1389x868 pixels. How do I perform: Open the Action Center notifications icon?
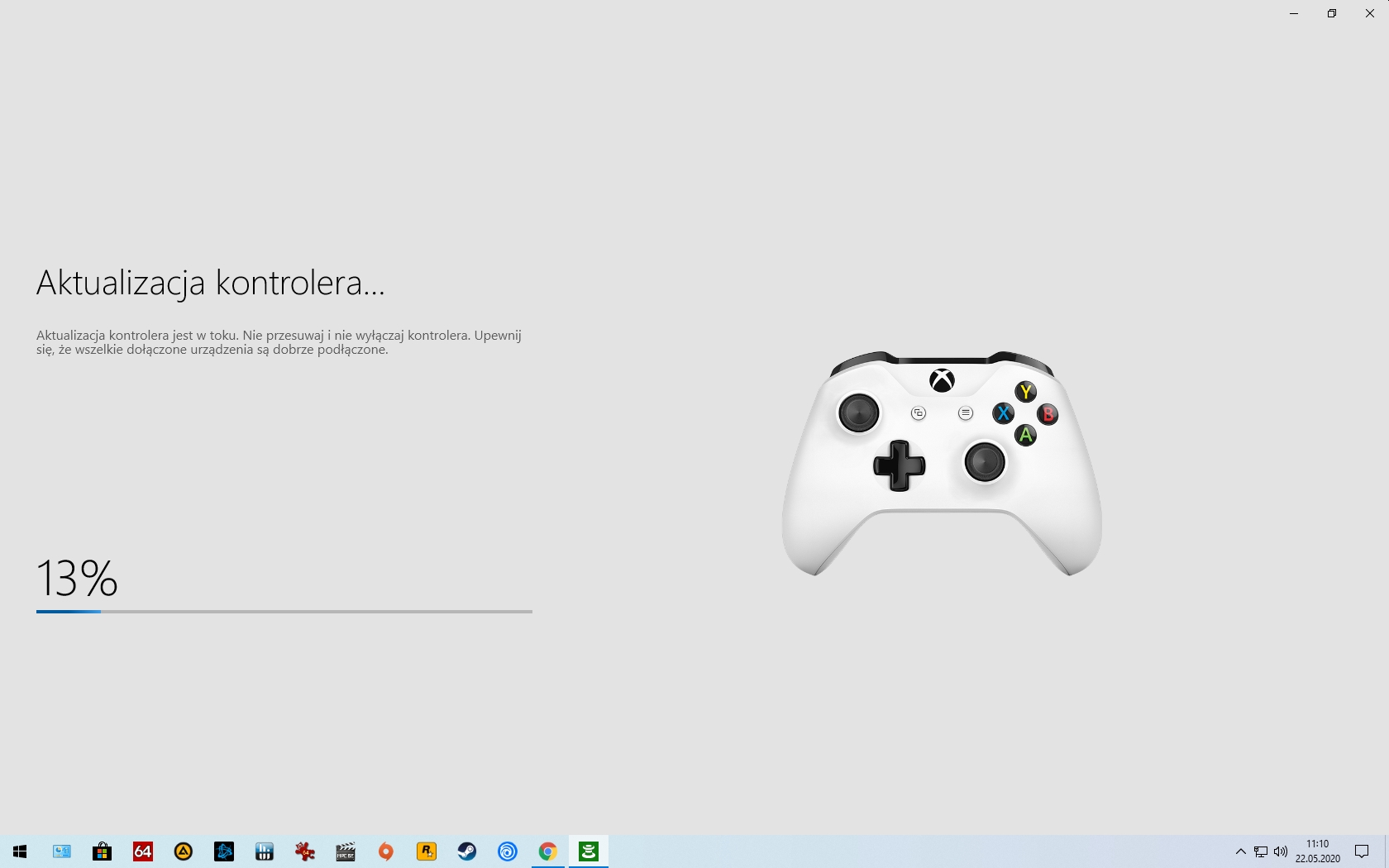[1362, 851]
